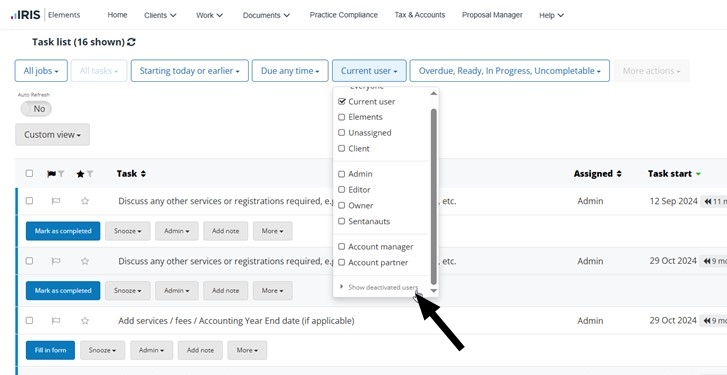The height and width of the screenshot is (375, 727).
Task: Click the filter funnel icon next to the star header
Action: [90, 174]
